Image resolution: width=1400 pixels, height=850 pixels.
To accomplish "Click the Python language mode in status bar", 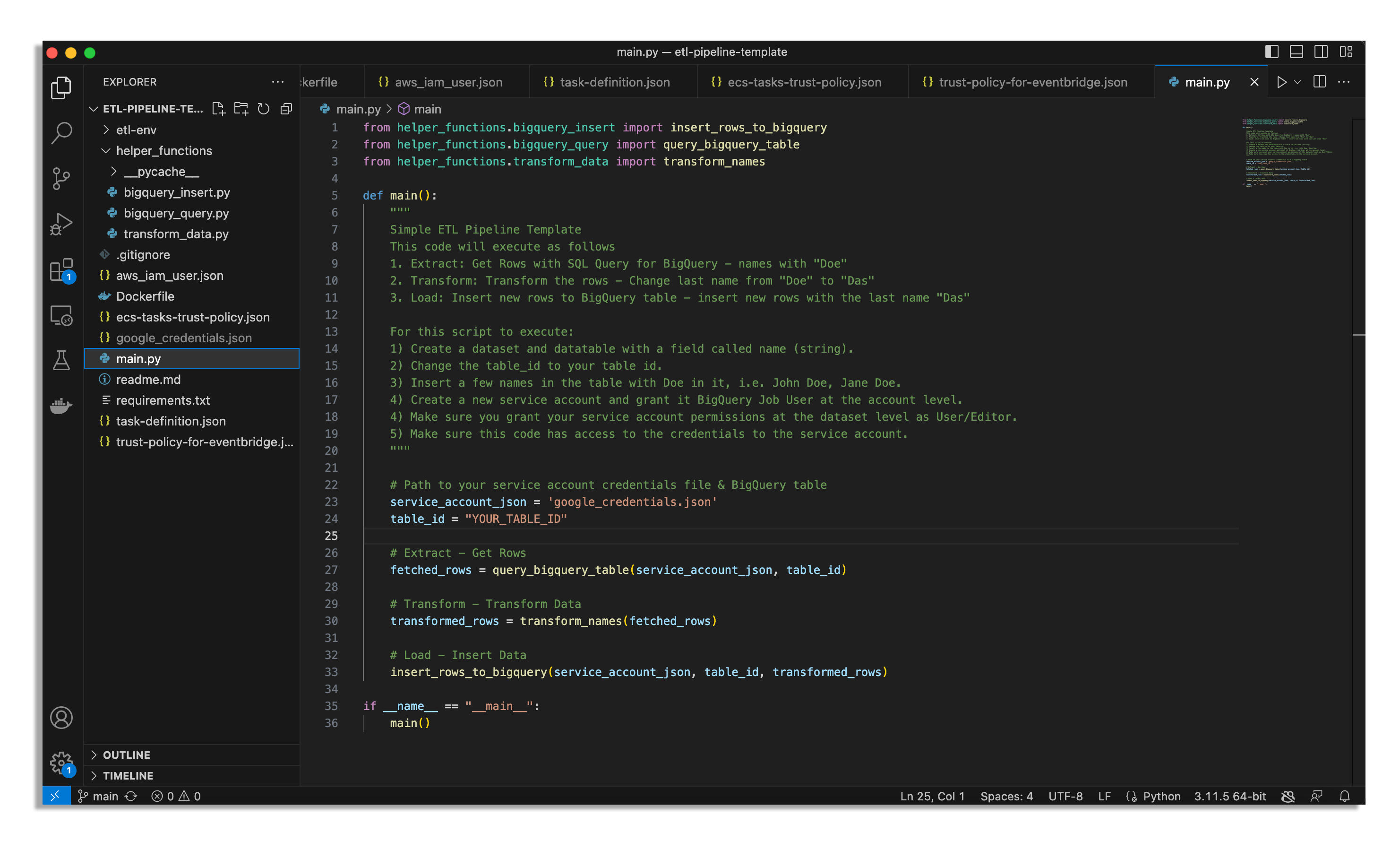I will (x=1161, y=796).
